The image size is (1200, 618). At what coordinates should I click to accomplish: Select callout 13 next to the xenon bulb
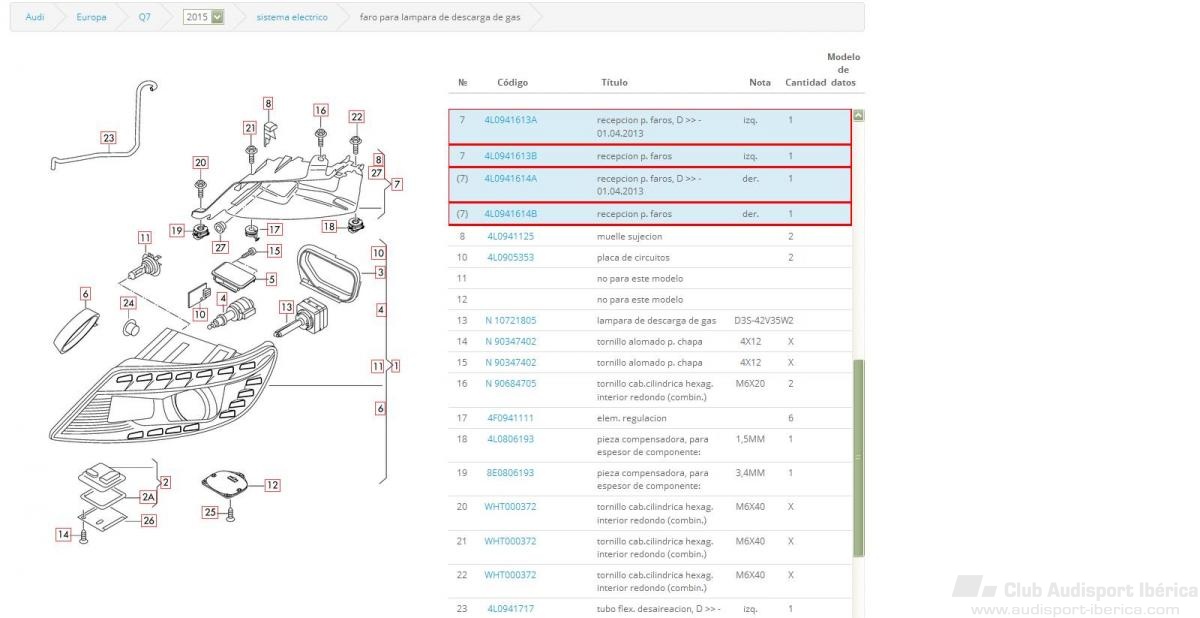coord(285,307)
